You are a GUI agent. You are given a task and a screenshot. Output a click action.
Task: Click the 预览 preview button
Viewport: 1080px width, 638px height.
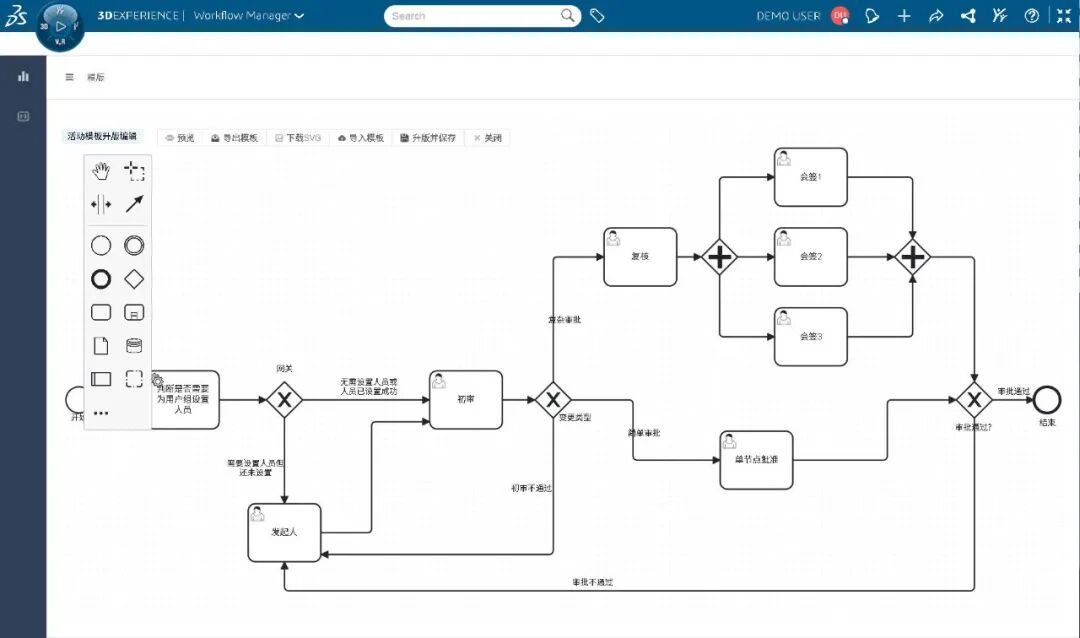coord(180,138)
